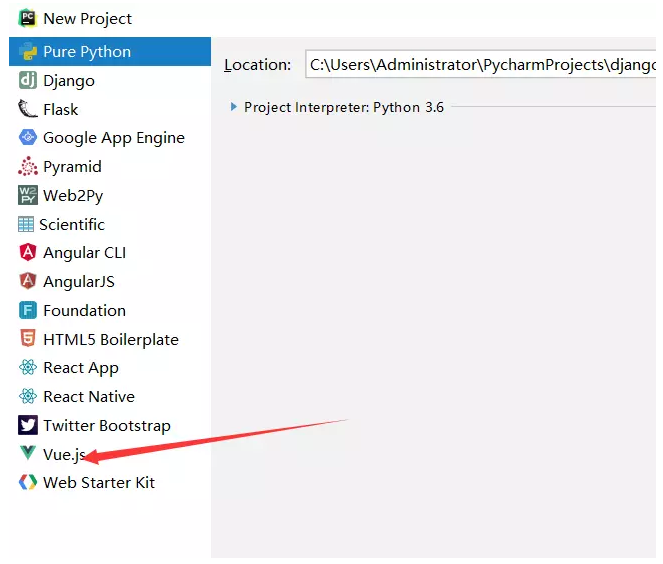This screenshot has height=564, width=663.
Task: Click the Google App Engine icon
Action: (x=28, y=137)
